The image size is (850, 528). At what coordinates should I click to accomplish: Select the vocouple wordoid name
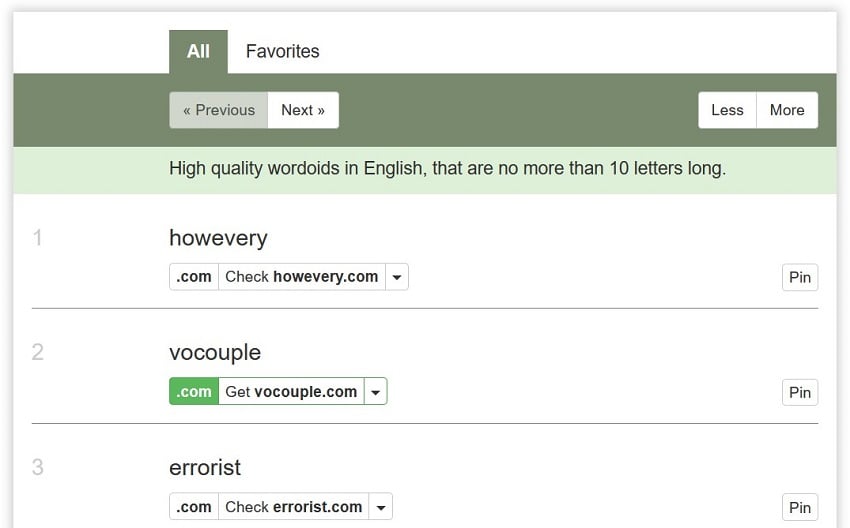215,353
